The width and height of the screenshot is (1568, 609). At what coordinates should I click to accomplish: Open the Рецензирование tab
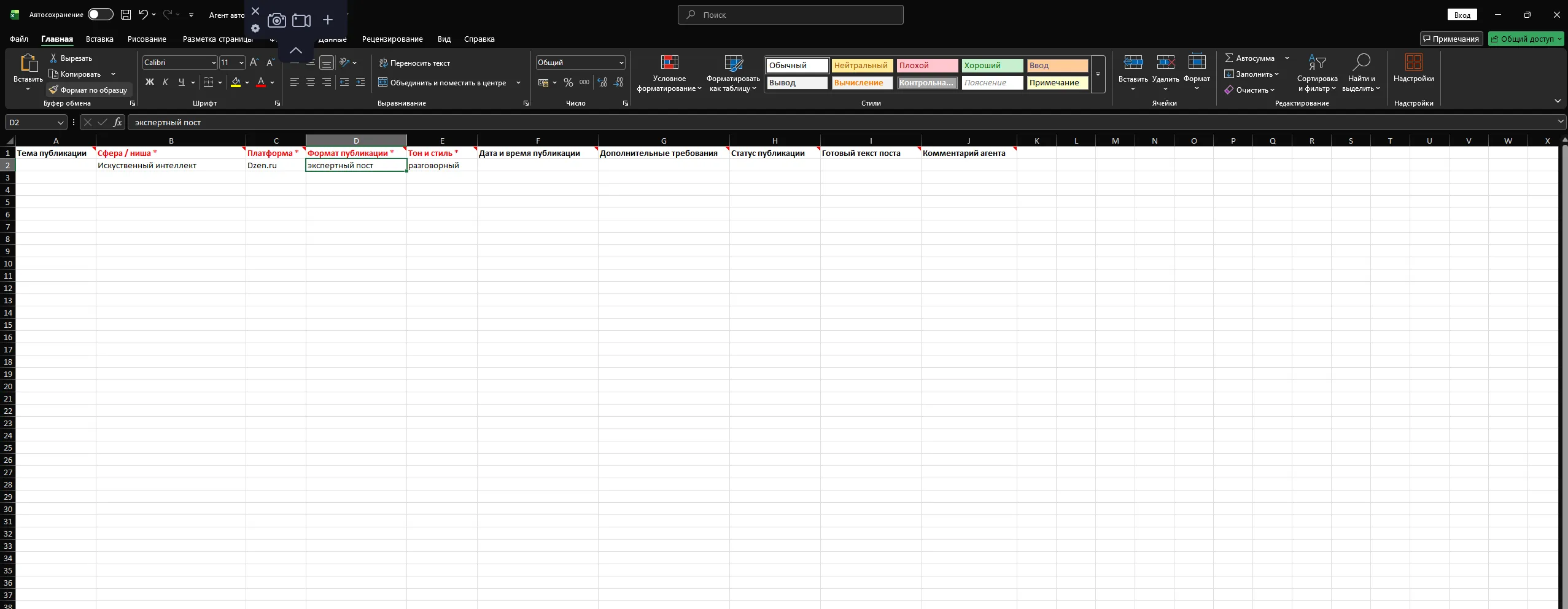tap(392, 39)
